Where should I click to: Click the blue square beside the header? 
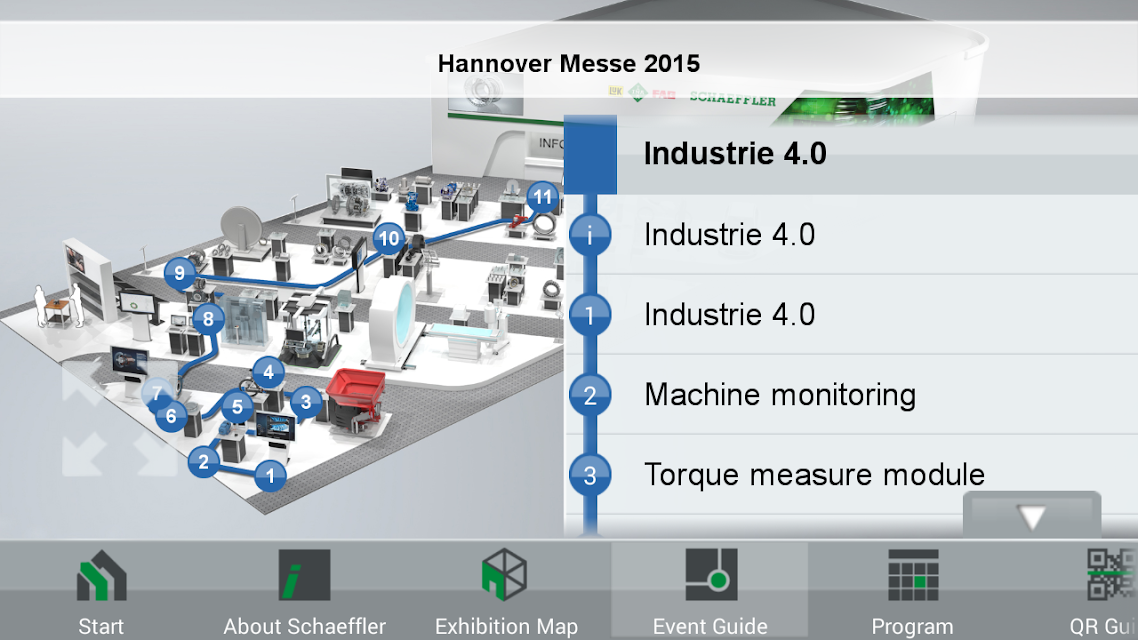(590, 154)
